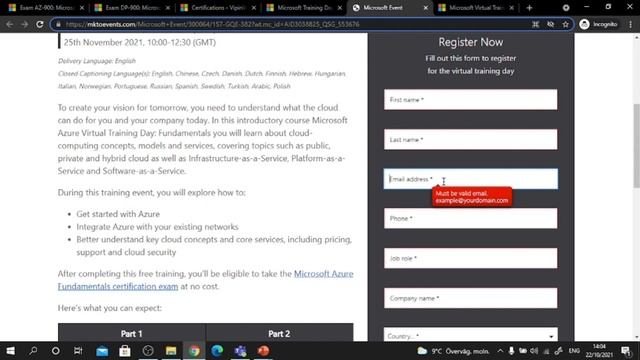
Task: Click the page vertical scrollbar thumb
Action: click(636, 146)
